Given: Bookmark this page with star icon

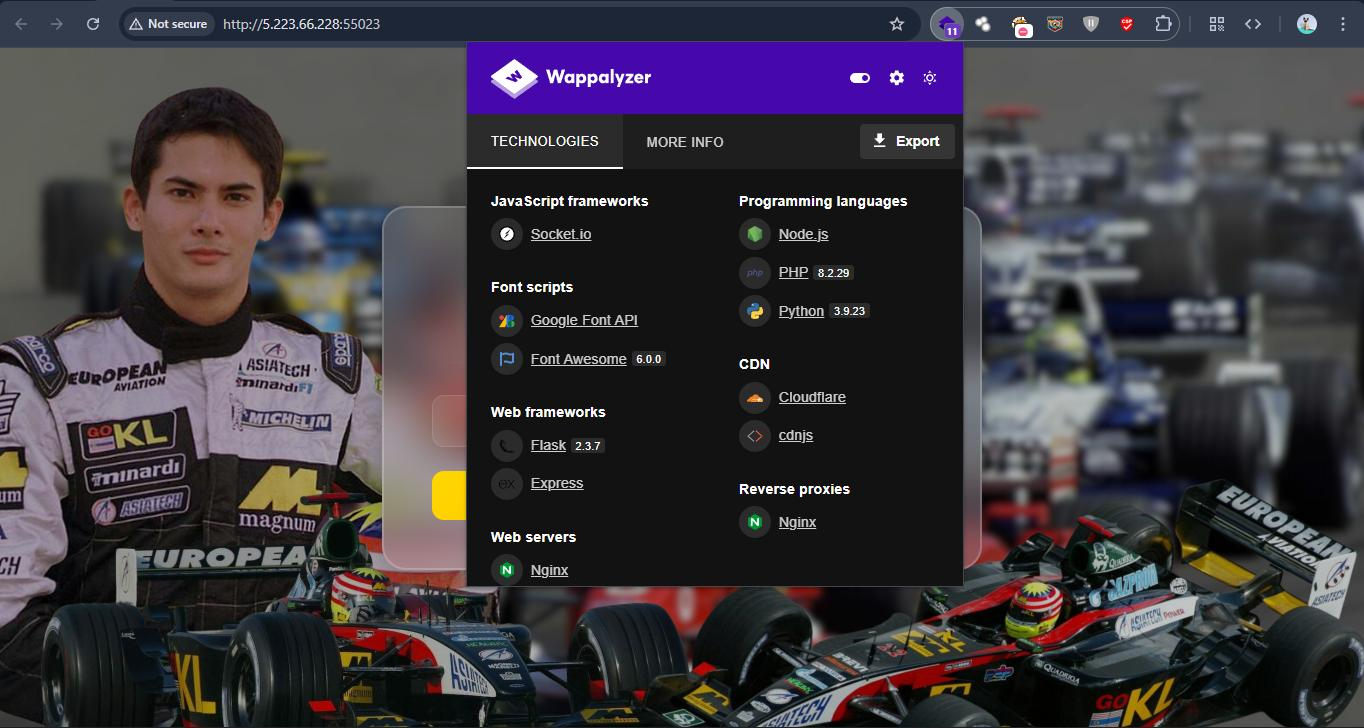Looking at the screenshot, I should (x=897, y=24).
